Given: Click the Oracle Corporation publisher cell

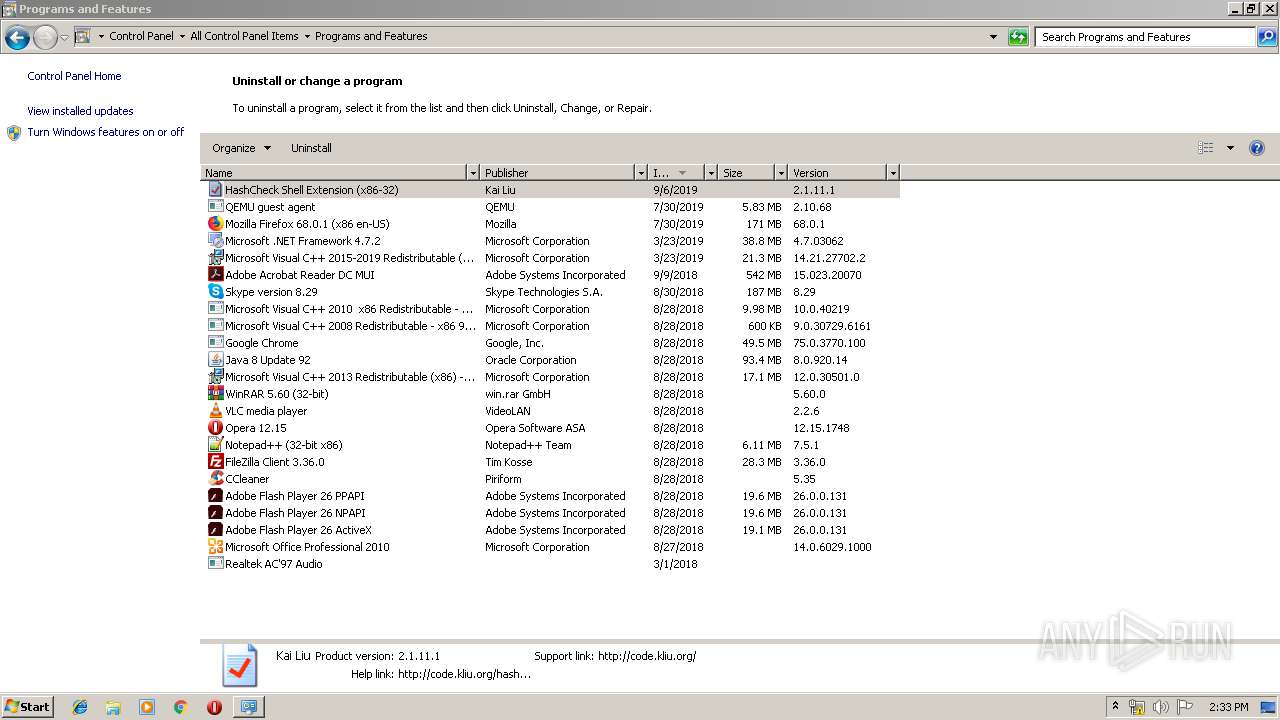Looking at the screenshot, I should (x=530, y=360).
